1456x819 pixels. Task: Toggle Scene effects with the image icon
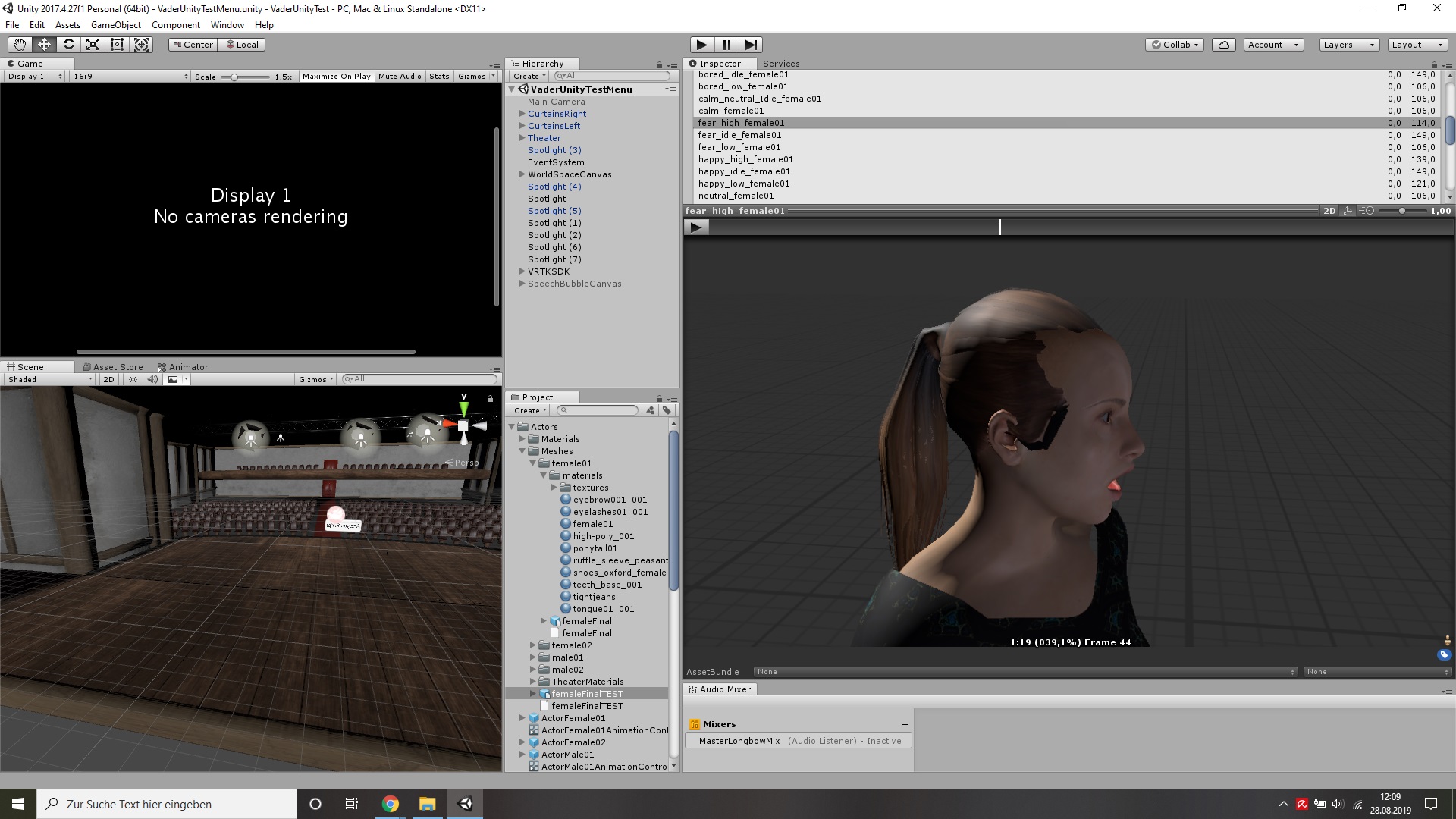click(x=173, y=379)
